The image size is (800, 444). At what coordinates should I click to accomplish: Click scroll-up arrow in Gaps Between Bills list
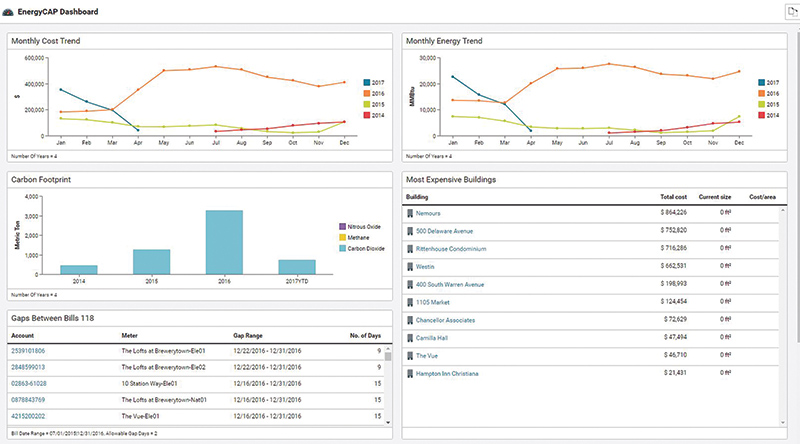(388, 349)
